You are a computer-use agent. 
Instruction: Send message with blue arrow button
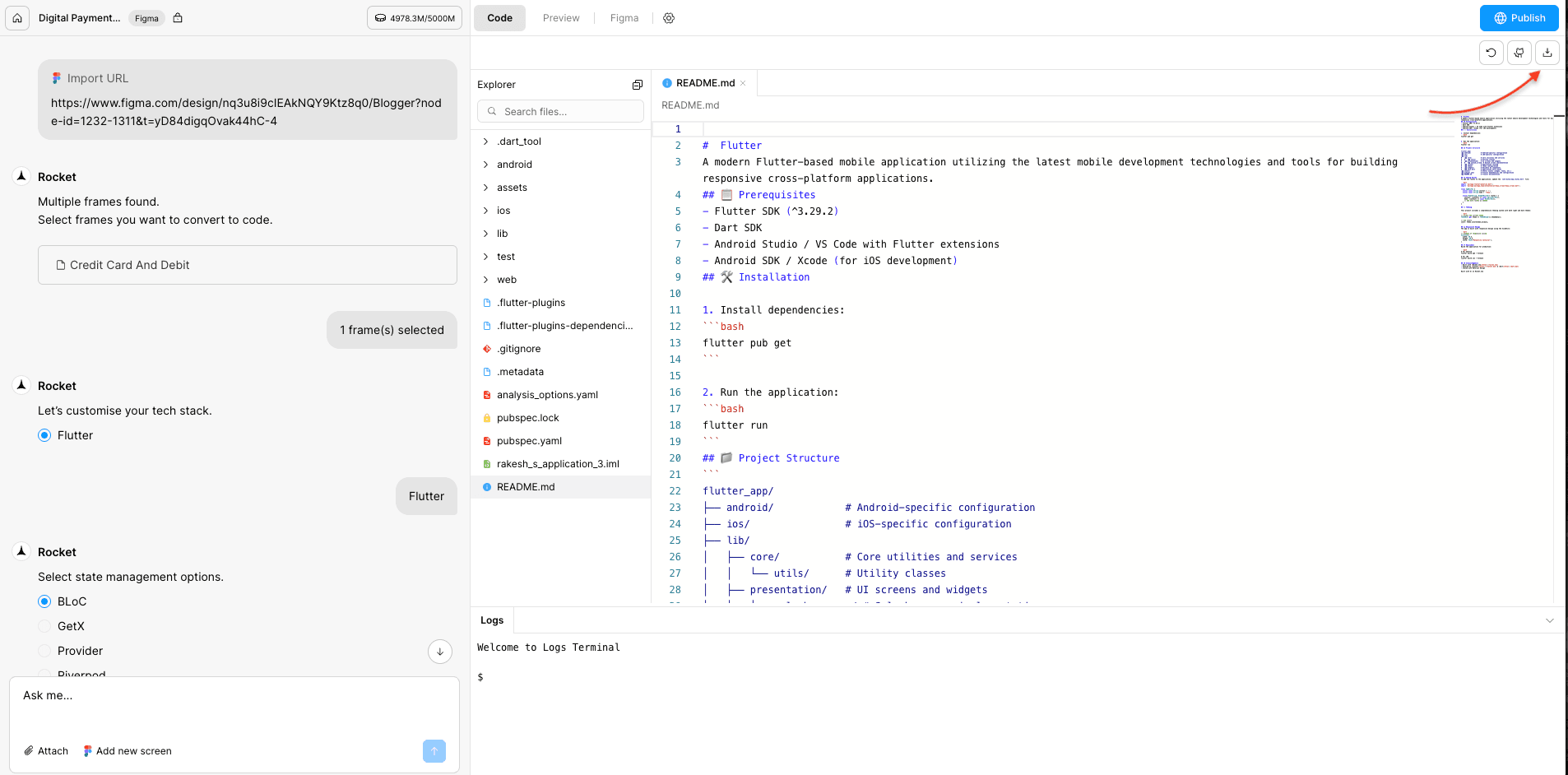coord(434,750)
